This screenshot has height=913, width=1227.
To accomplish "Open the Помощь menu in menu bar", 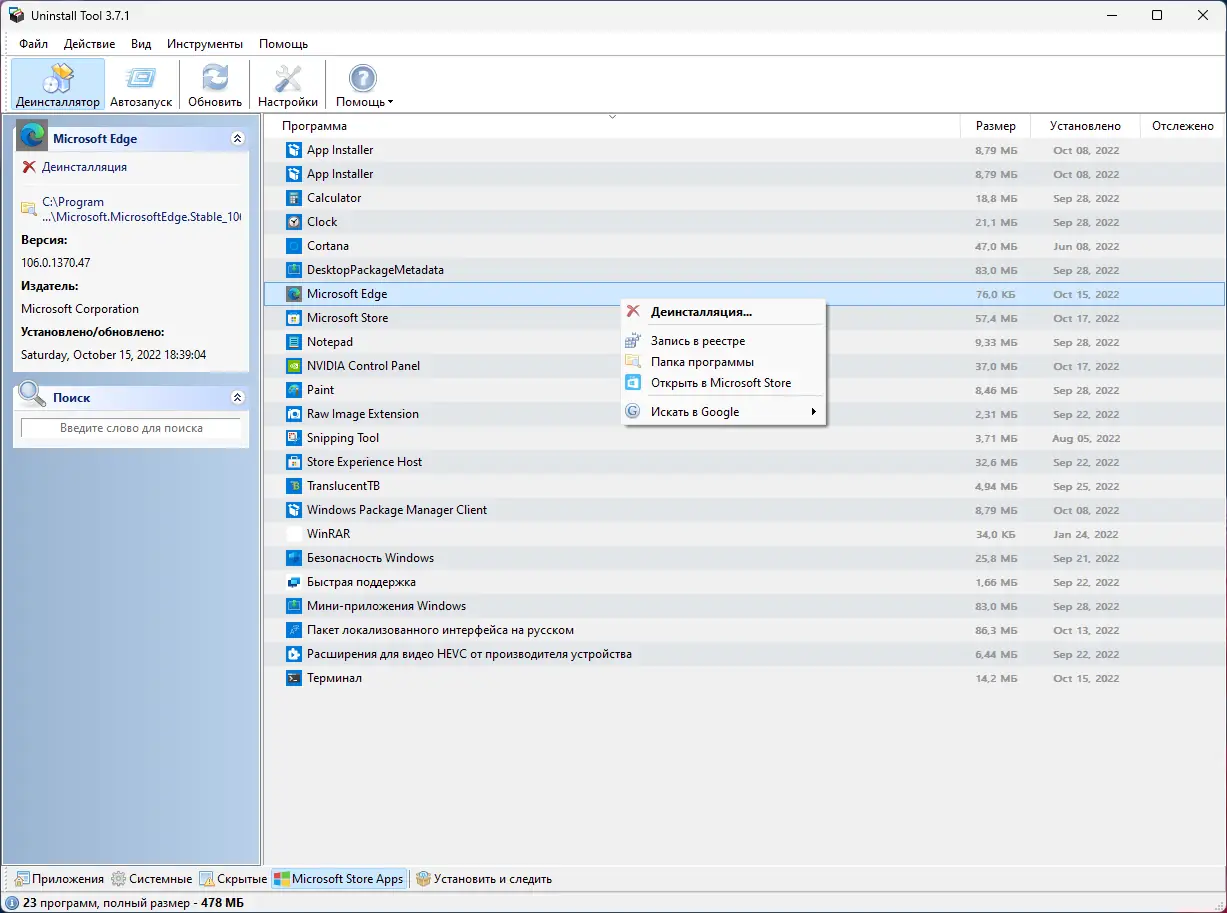I will tap(283, 44).
